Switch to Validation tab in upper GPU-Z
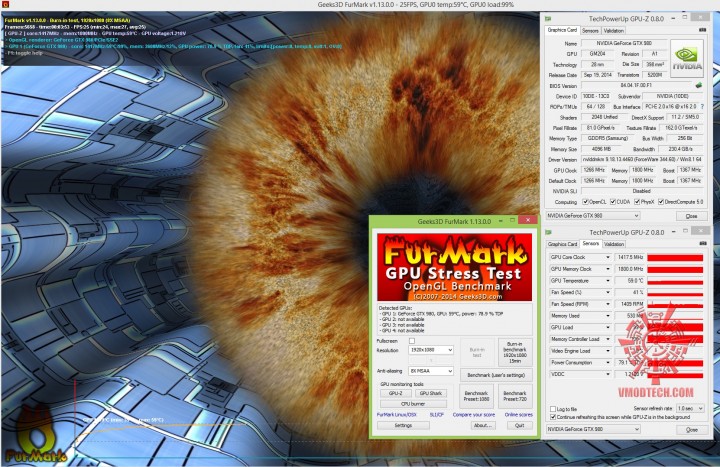The width and height of the screenshot is (720, 467). [x=614, y=30]
